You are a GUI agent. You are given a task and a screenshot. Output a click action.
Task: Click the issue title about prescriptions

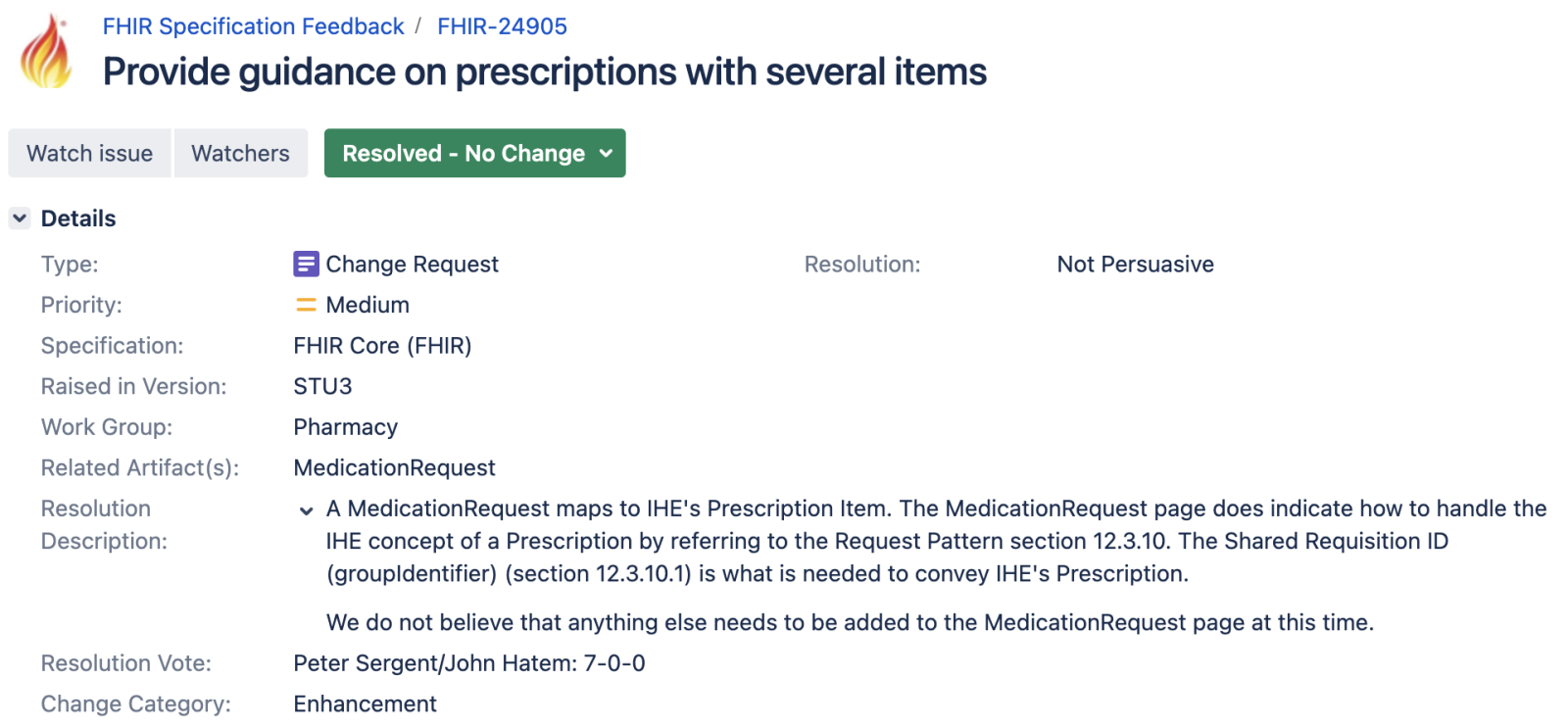[544, 72]
